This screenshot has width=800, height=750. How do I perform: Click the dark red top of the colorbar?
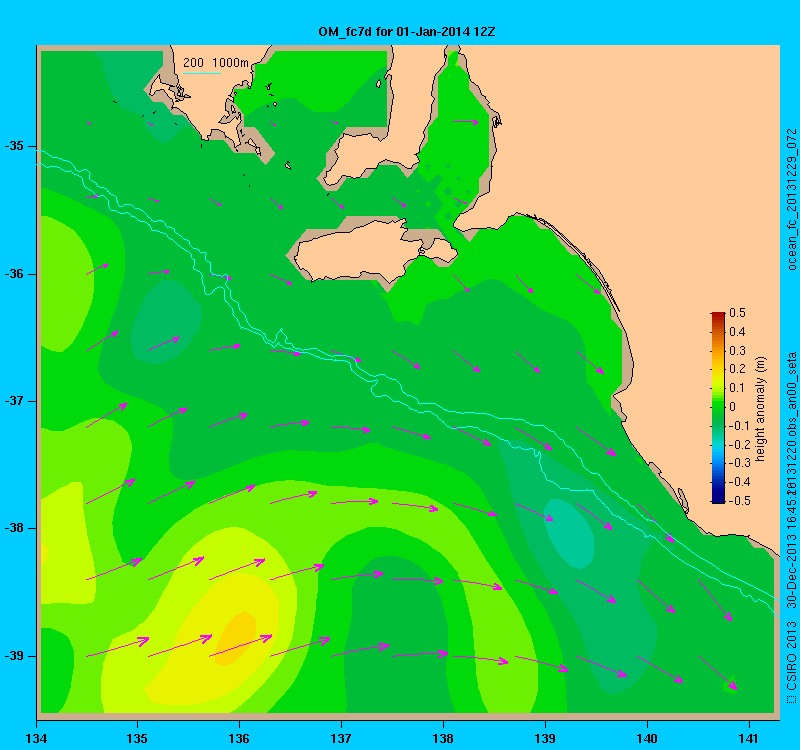(718, 316)
